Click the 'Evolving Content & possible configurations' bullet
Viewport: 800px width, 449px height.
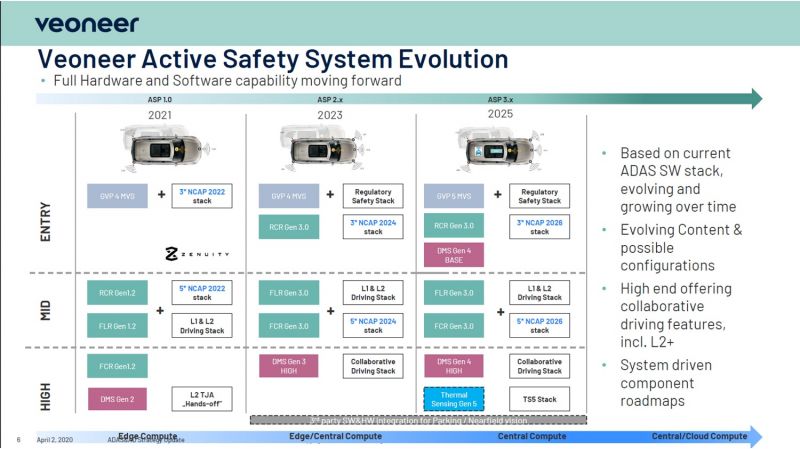pos(681,247)
